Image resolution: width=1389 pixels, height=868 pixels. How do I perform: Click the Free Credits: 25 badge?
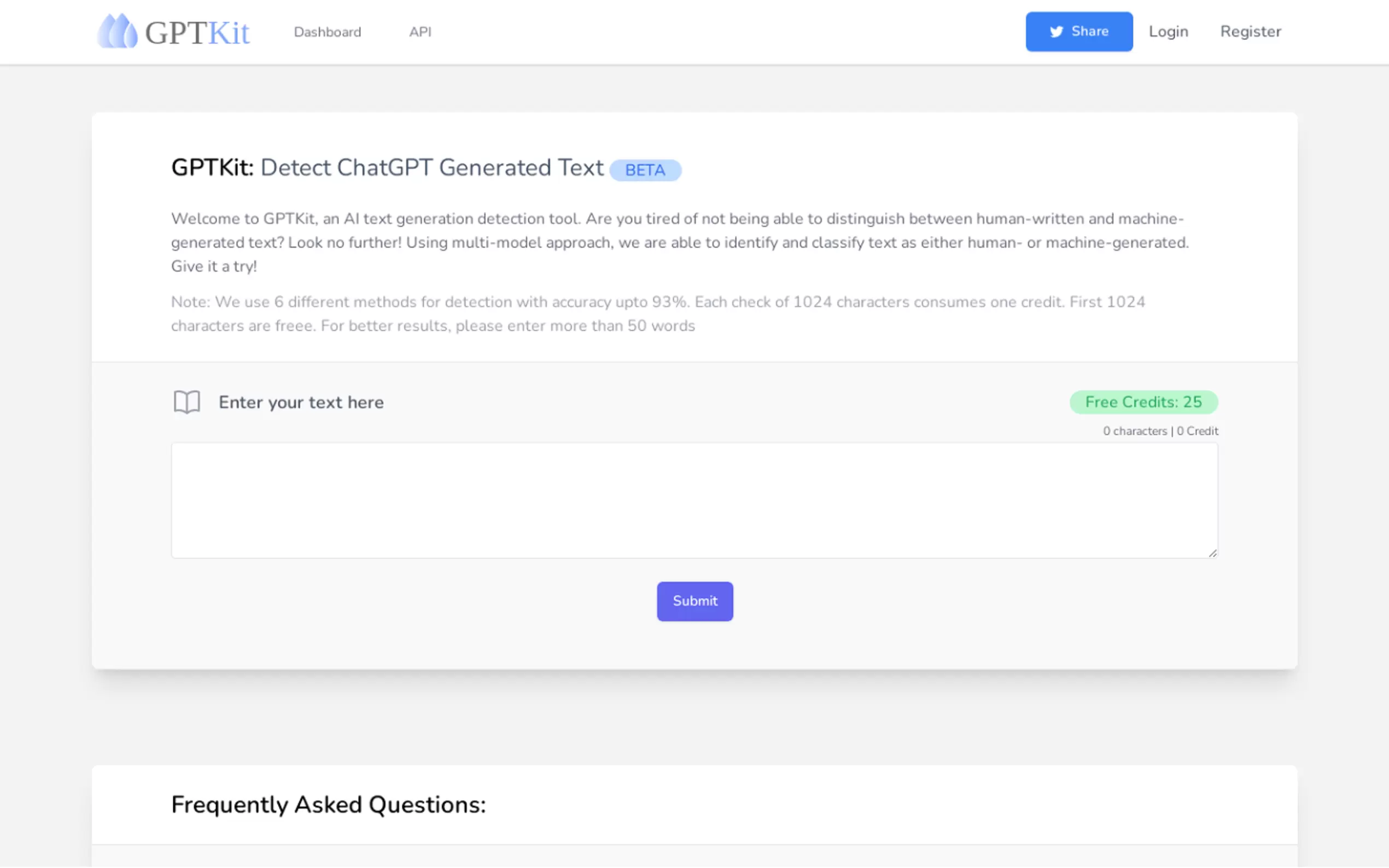point(1143,402)
